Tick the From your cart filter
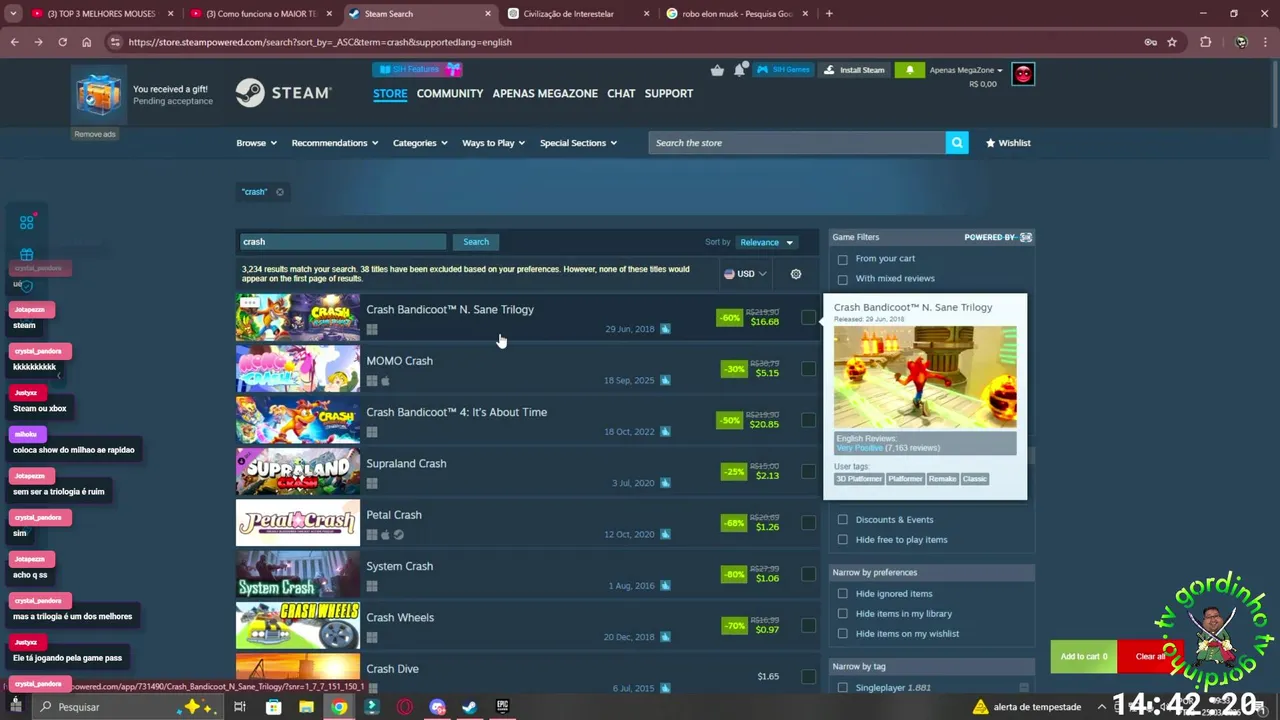Screen dimensions: 1280x720 click(842, 259)
